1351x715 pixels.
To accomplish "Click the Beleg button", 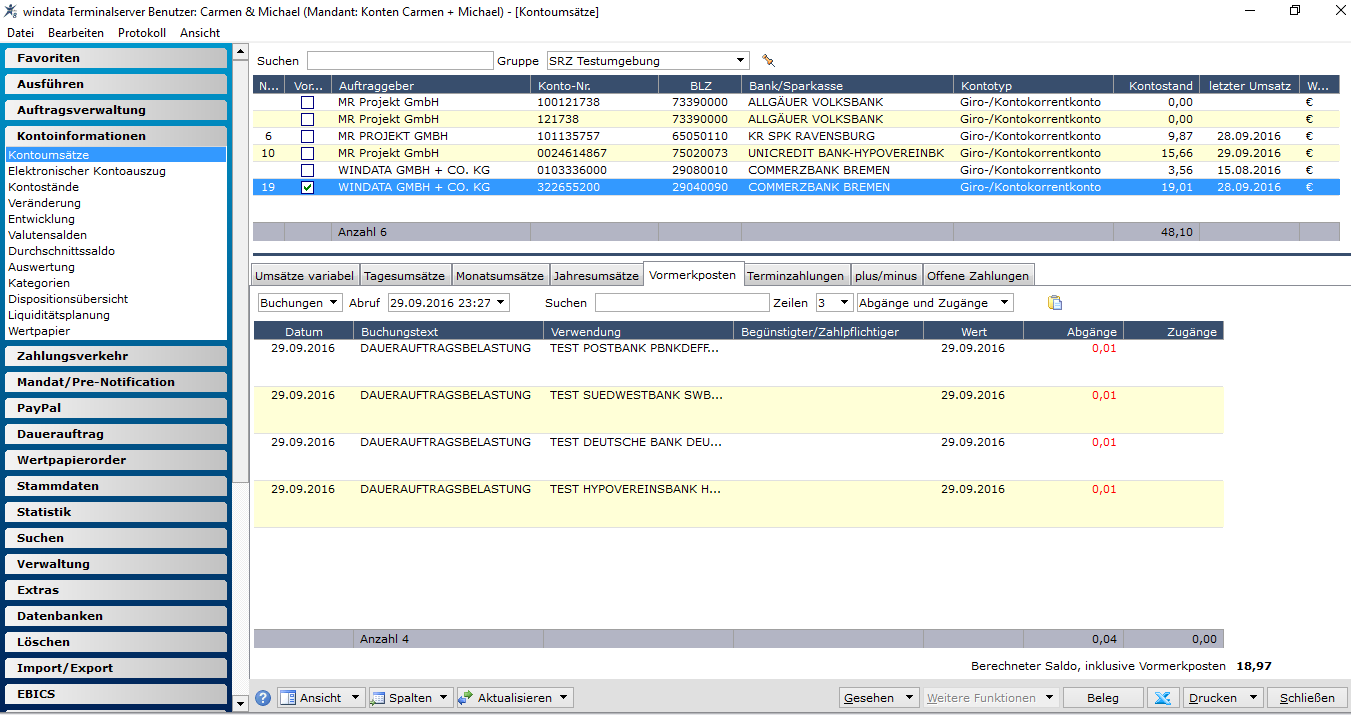I will [x=1102, y=698].
